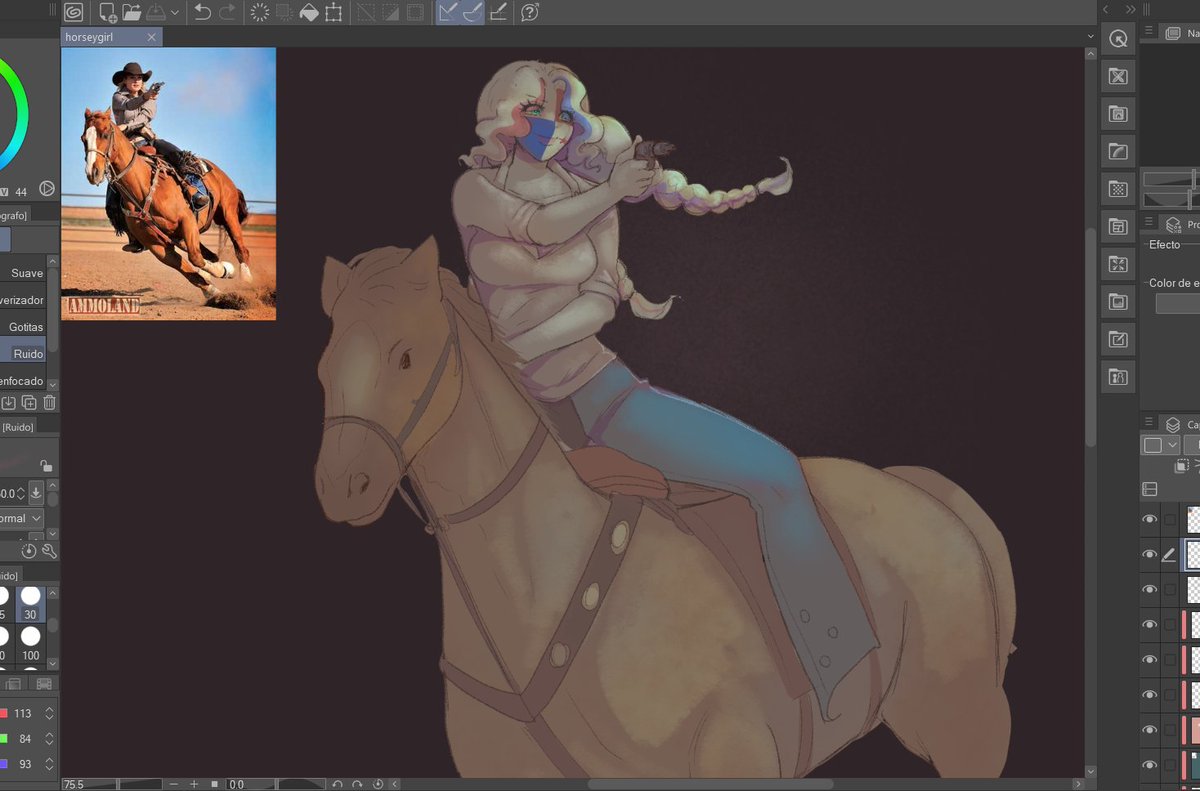Open the Navigator palette menu icon
This screenshot has width=1200, height=791.
pos(1149,32)
